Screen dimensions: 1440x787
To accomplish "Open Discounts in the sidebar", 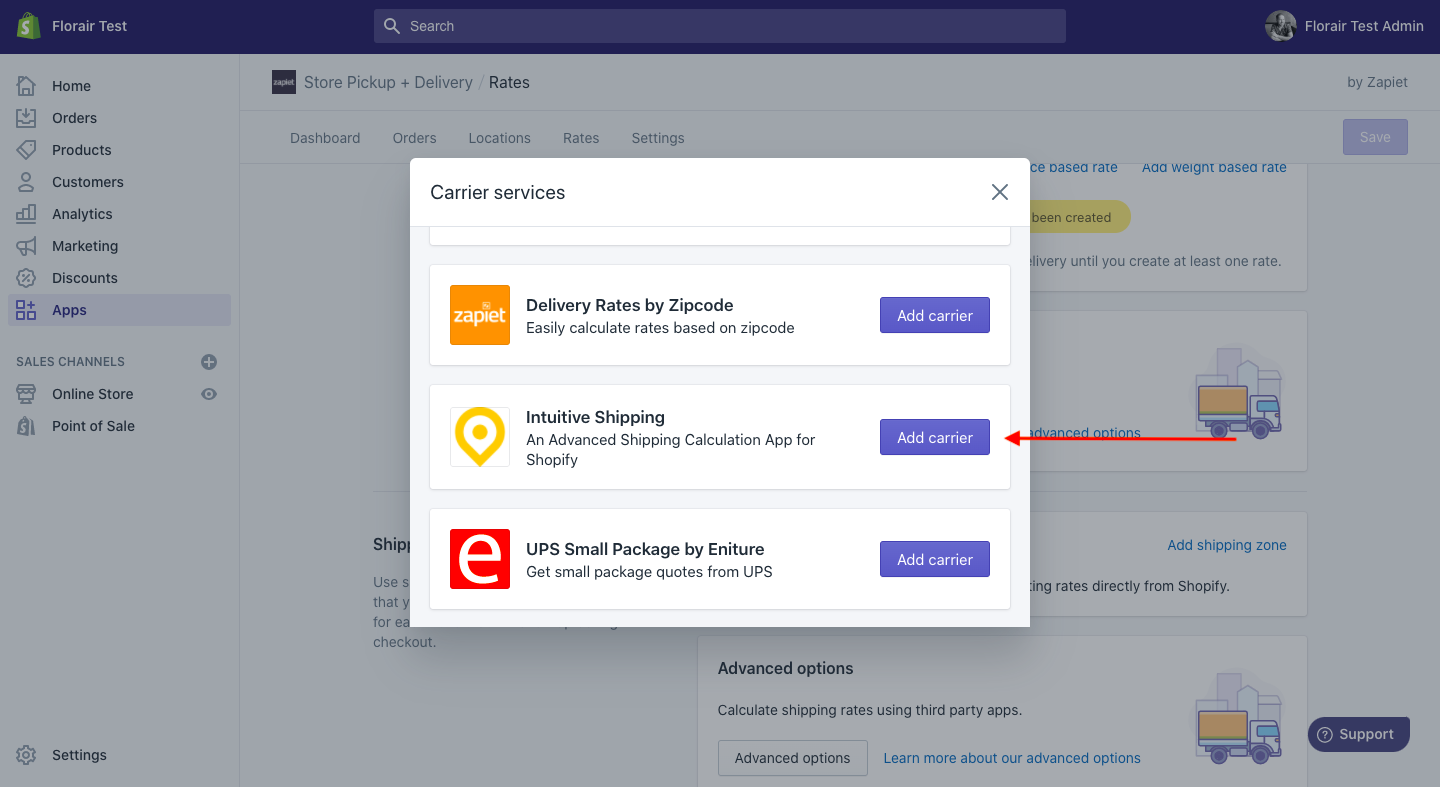I will click(85, 278).
